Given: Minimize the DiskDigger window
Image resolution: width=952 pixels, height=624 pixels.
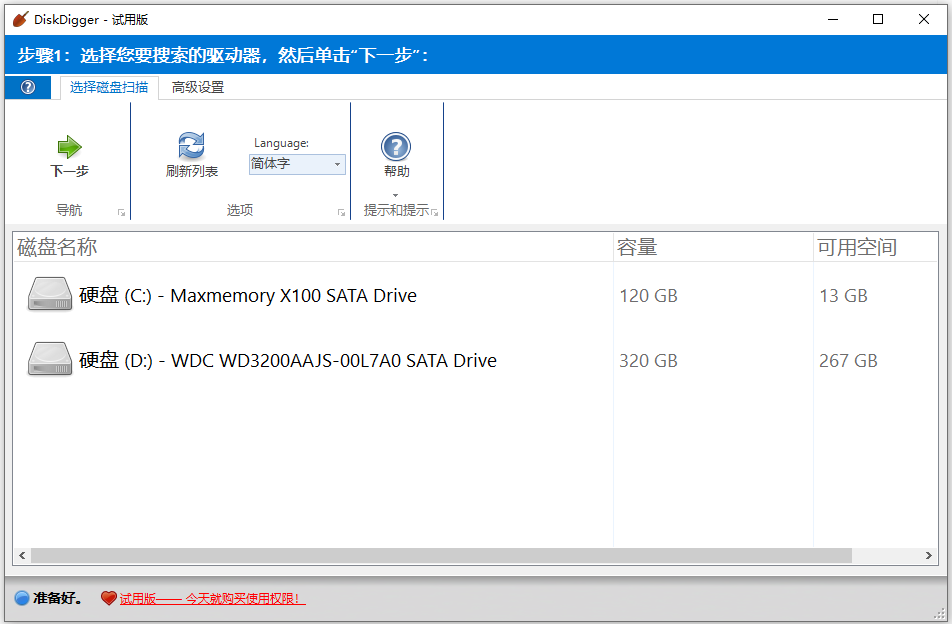Looking at the screenshot, I should point(833,19).
